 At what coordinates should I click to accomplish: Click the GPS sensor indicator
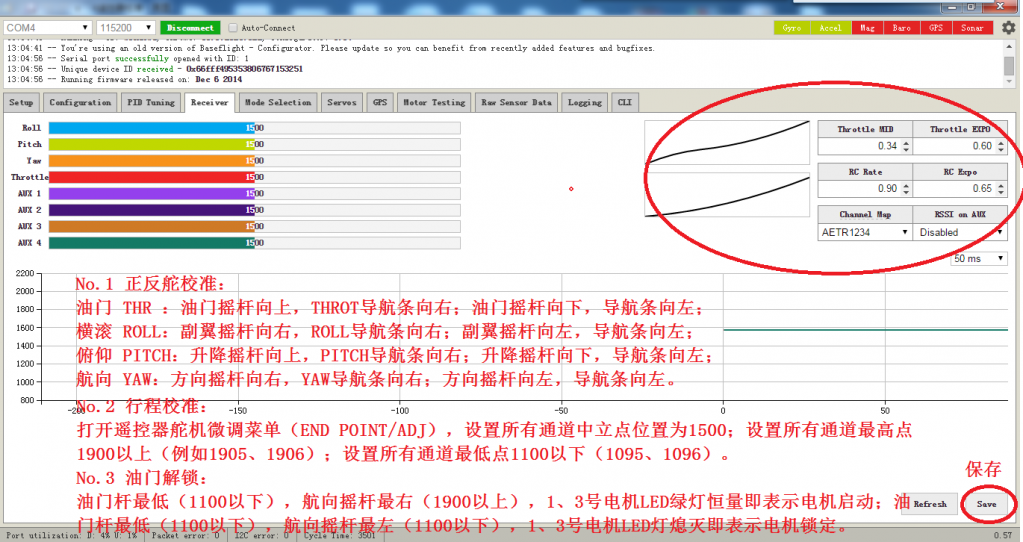click(936, 27)
